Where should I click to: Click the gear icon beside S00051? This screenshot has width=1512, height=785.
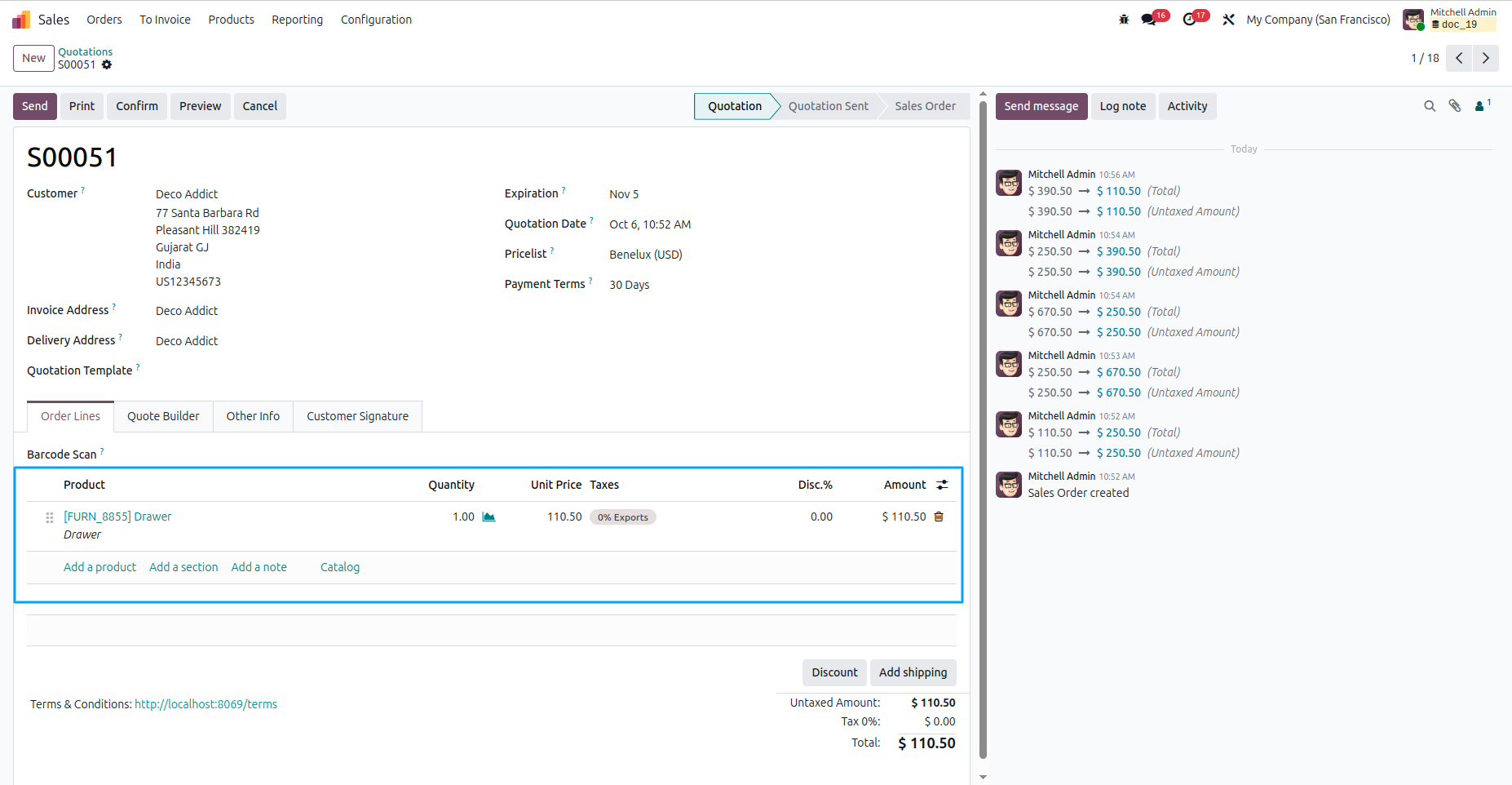pos(107,64)
